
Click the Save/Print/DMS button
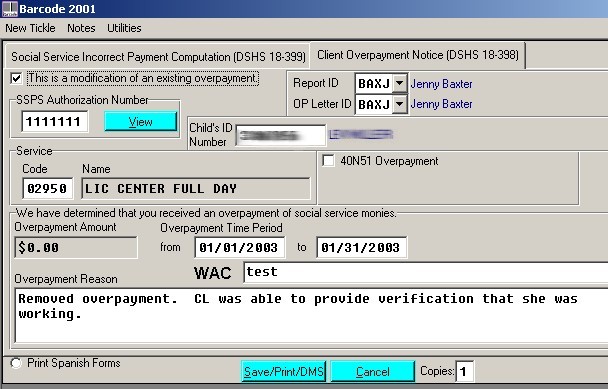click(x=283, y=372)
